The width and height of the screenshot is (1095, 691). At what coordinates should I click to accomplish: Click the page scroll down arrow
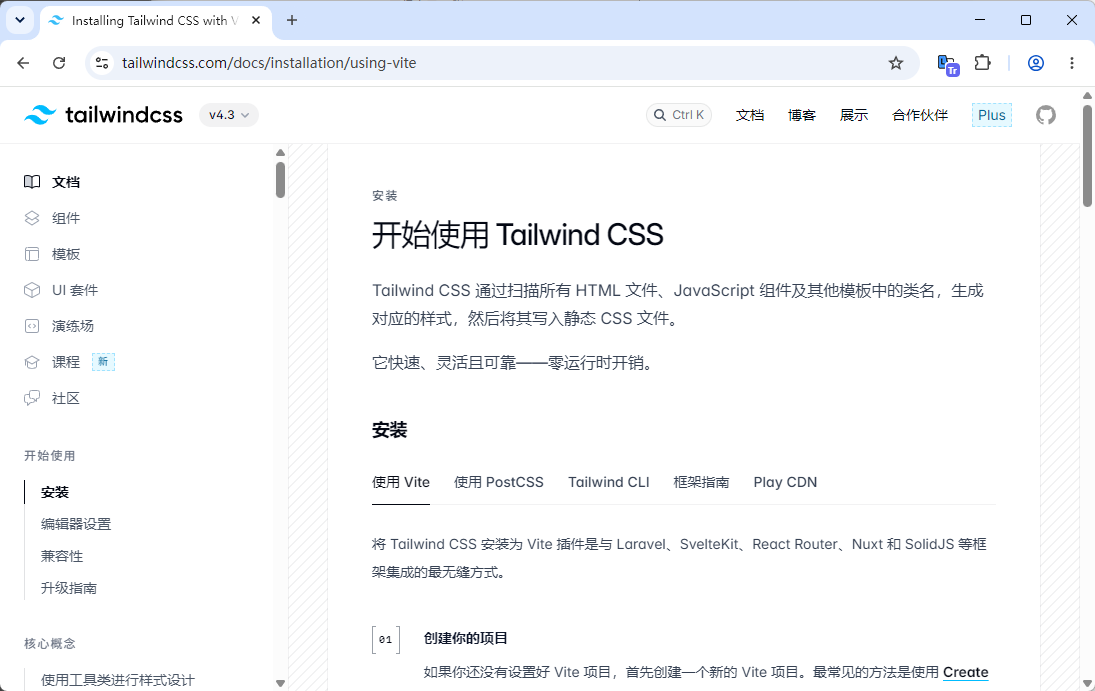(1087, 684)
